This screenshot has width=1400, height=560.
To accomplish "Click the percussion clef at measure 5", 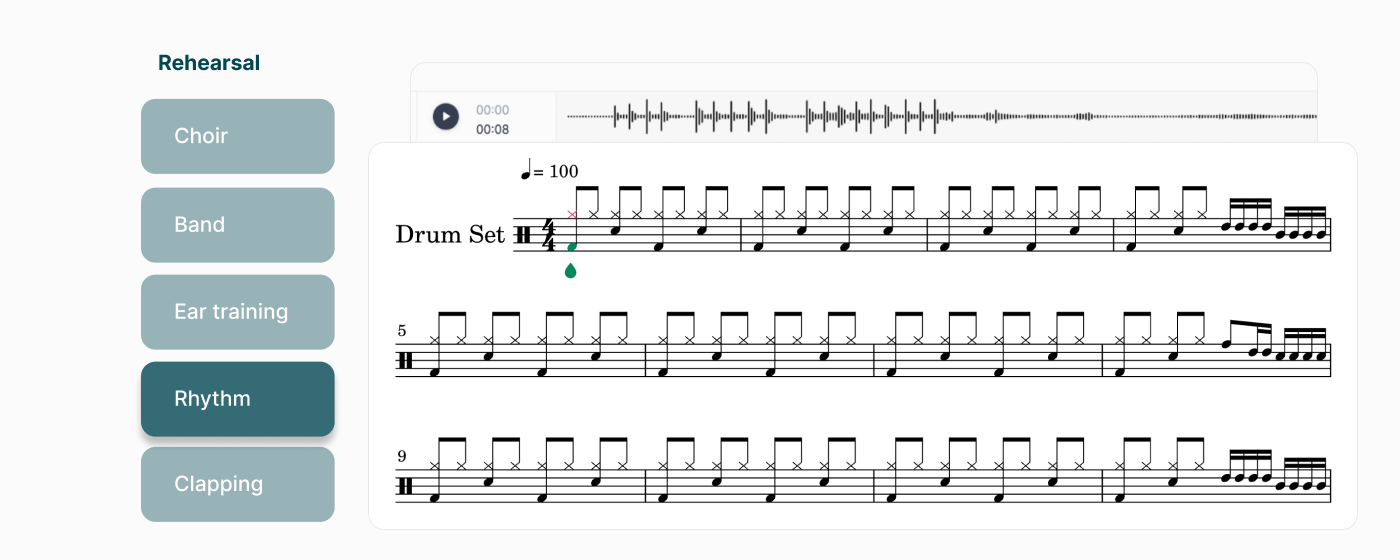I will pos(405,361).
